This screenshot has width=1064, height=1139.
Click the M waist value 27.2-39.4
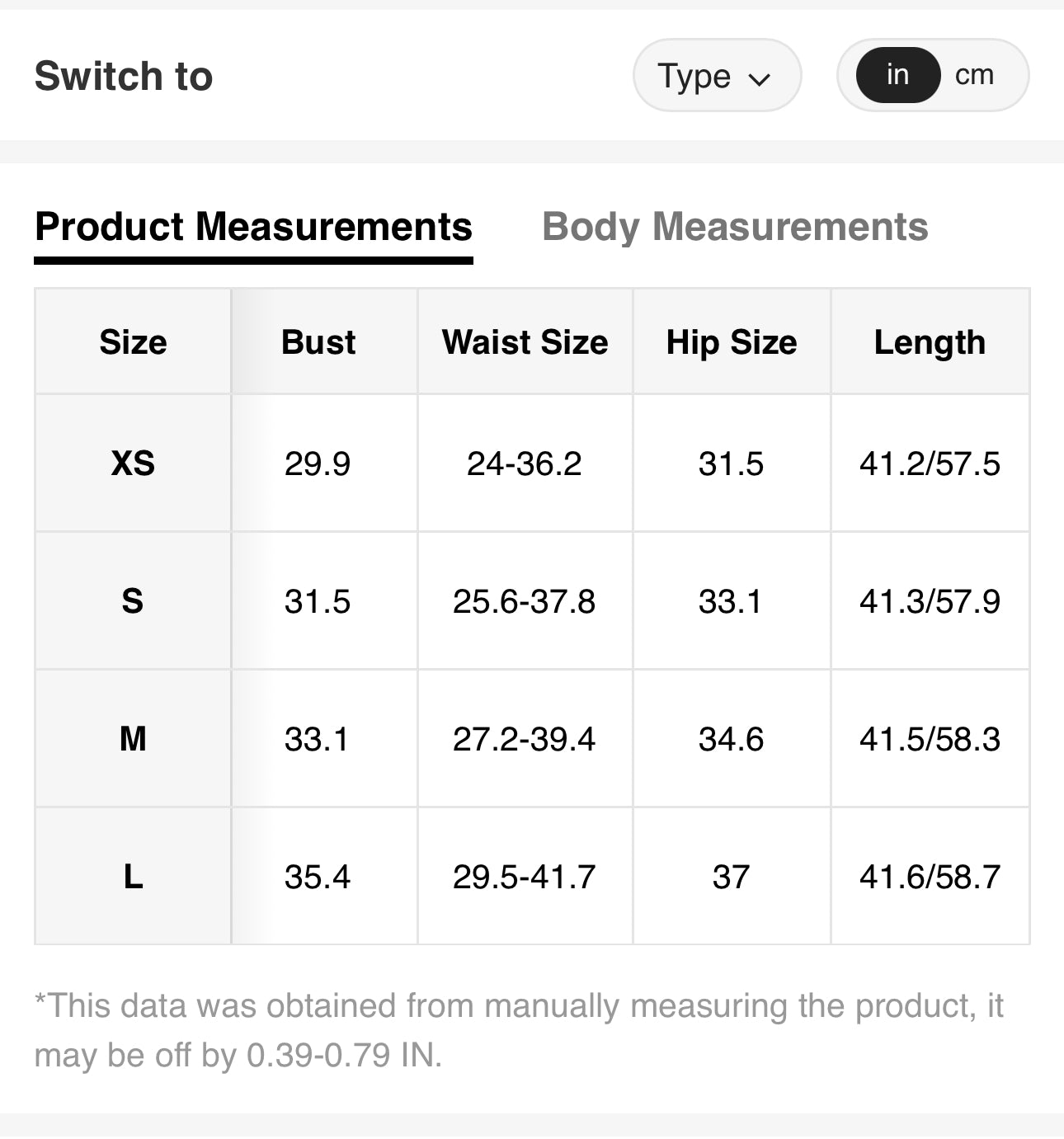coord(524,738)
